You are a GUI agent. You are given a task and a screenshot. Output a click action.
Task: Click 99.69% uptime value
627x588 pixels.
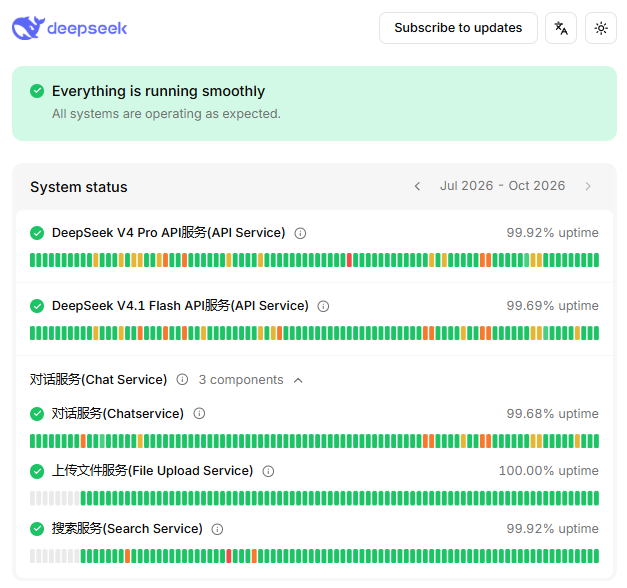click(x=552, y=306)
